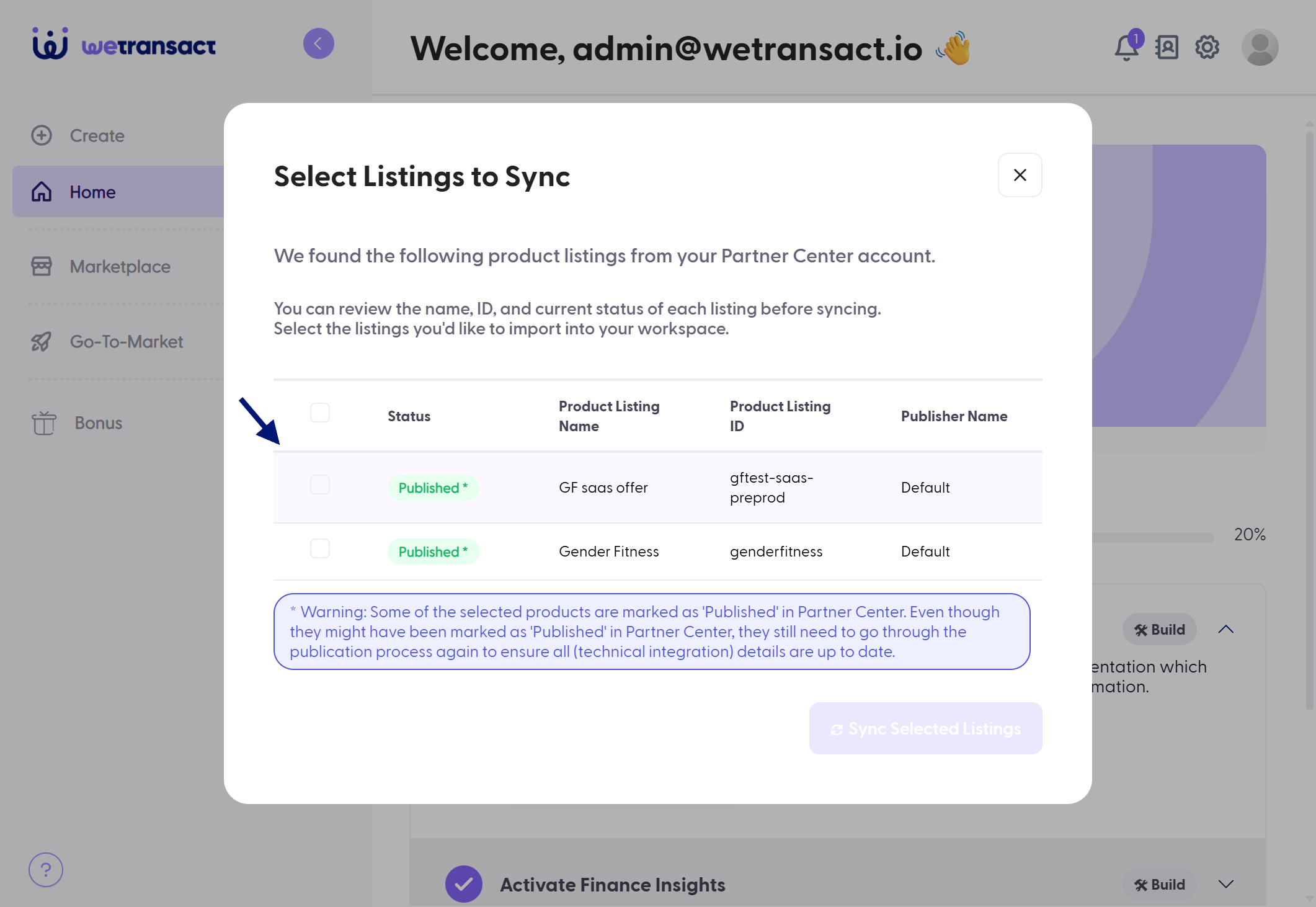Open the Go-To-Market menu item
Image resolution: width=1316 pixels, height=907 pixels.
tap(126, 341)
